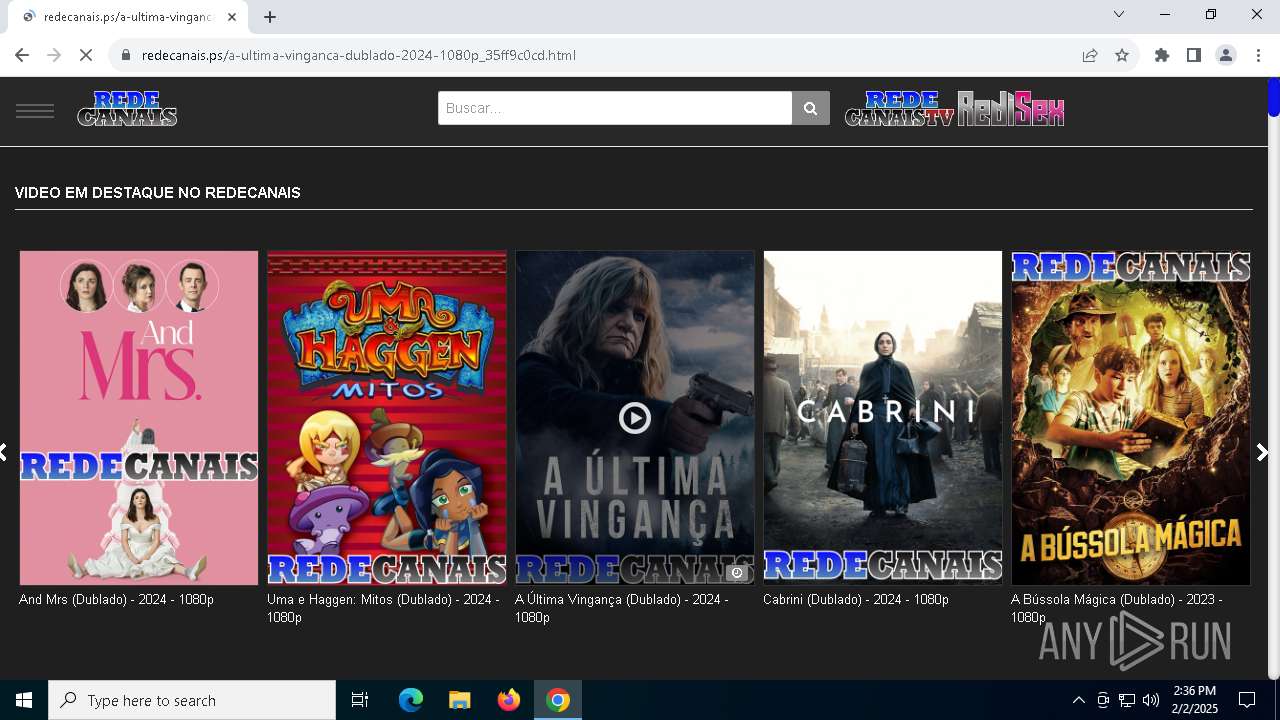Open the And Mrs poster thumbnail
This screenshot has width=1280, height=720.
coord(139,418)
